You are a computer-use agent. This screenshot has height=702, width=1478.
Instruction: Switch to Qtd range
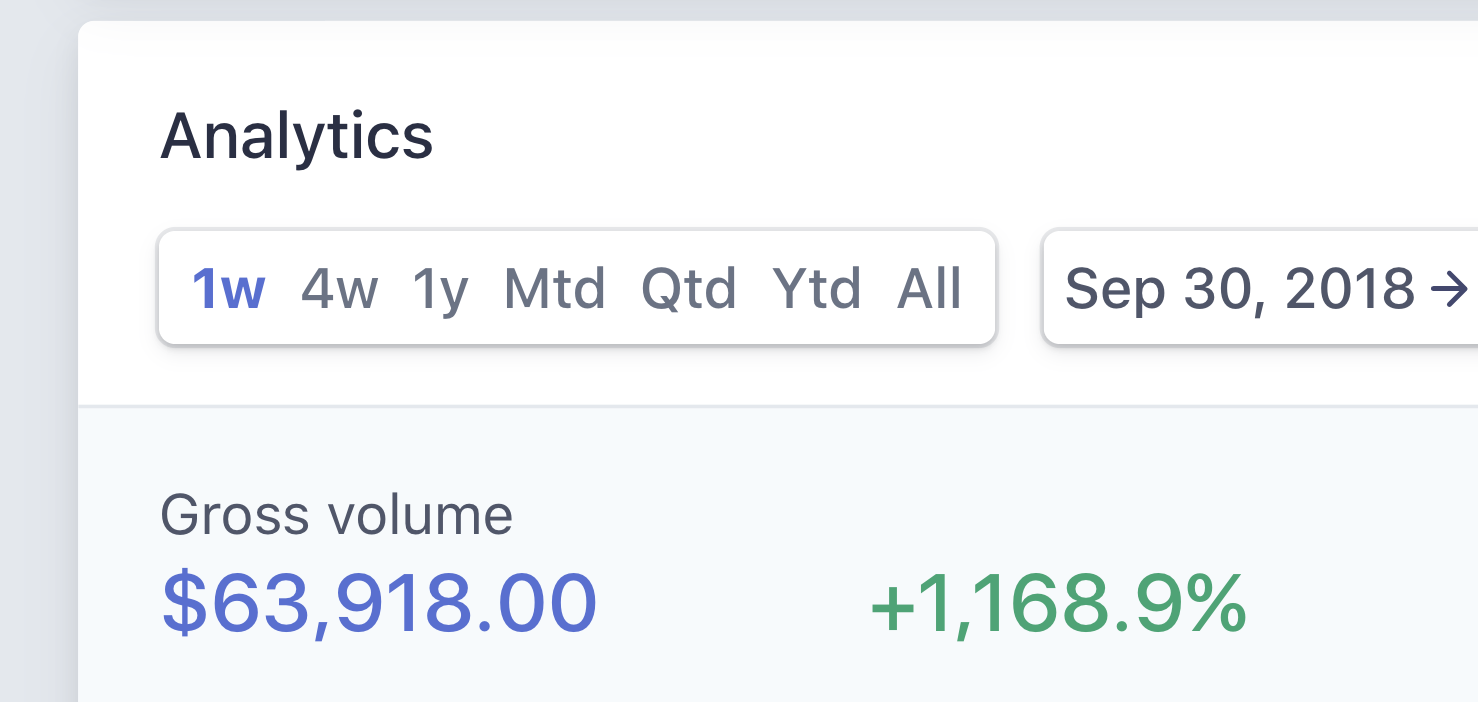tap(688, 289)
